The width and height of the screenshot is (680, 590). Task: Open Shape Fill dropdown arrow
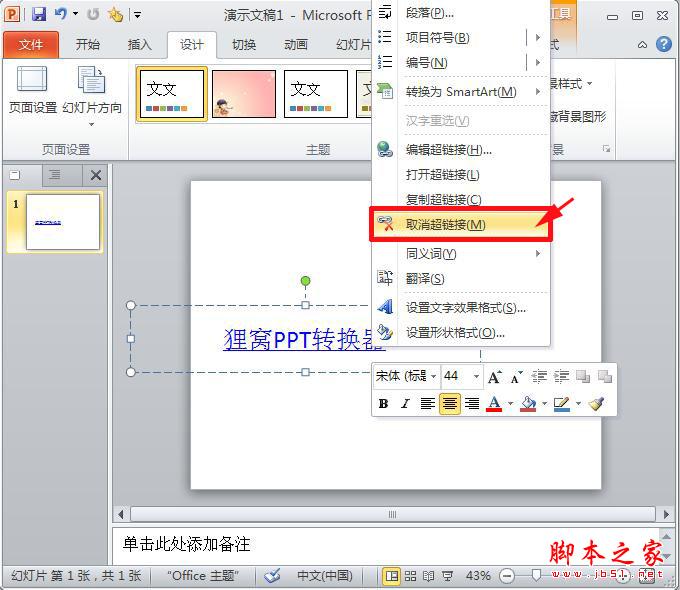(544, 404)
